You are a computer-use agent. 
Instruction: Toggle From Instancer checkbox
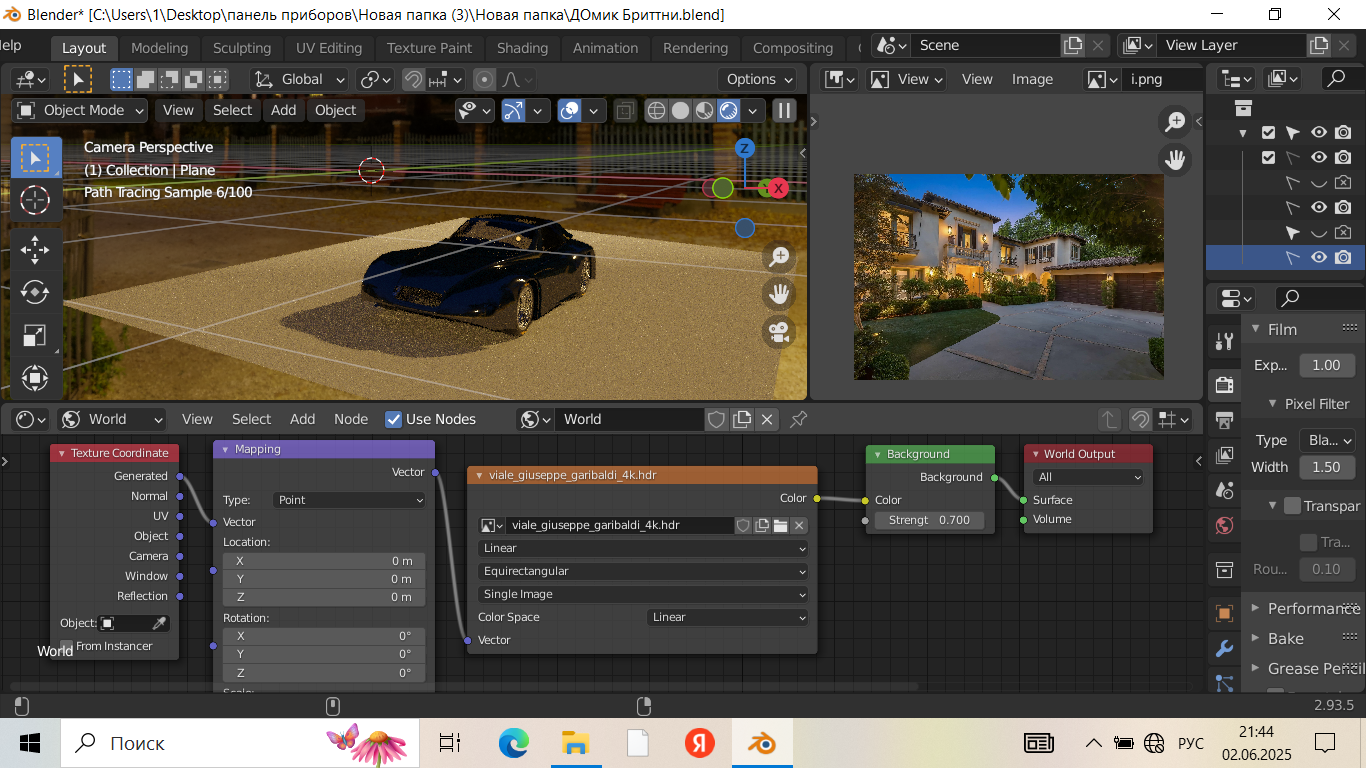[67, 646]
